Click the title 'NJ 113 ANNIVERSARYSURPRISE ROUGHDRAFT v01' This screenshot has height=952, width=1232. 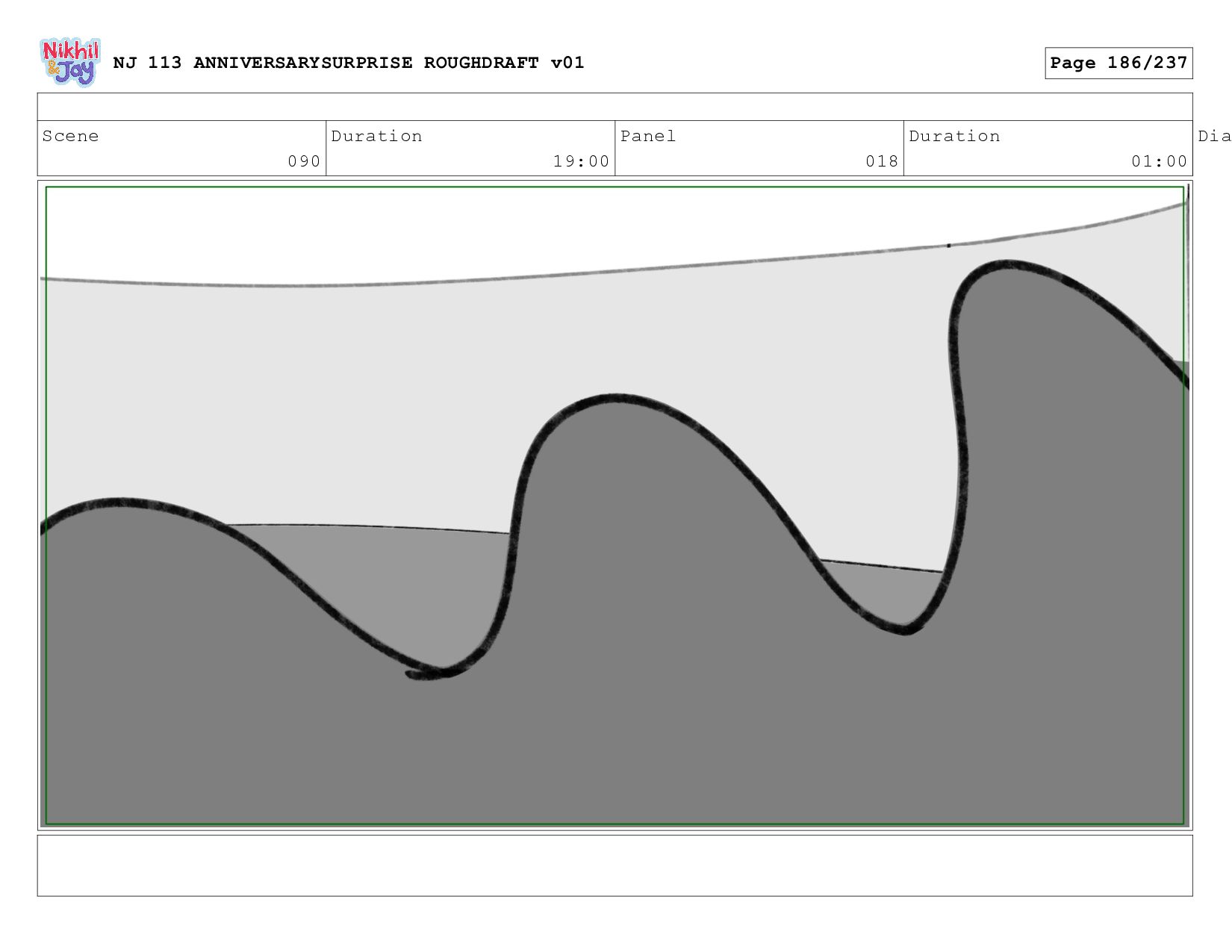(x=349, y=63)
